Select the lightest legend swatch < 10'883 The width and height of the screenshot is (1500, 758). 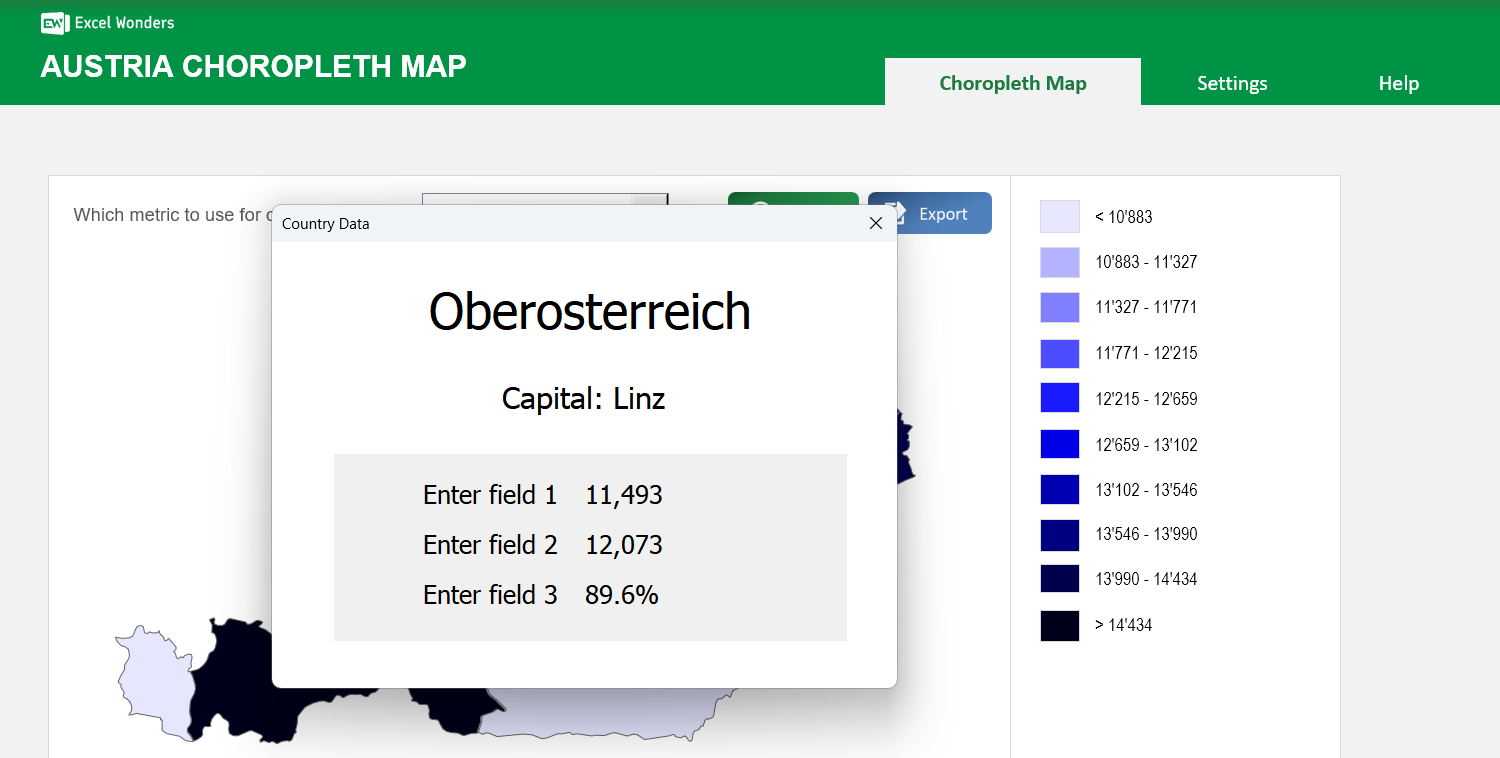[1059, 216]
